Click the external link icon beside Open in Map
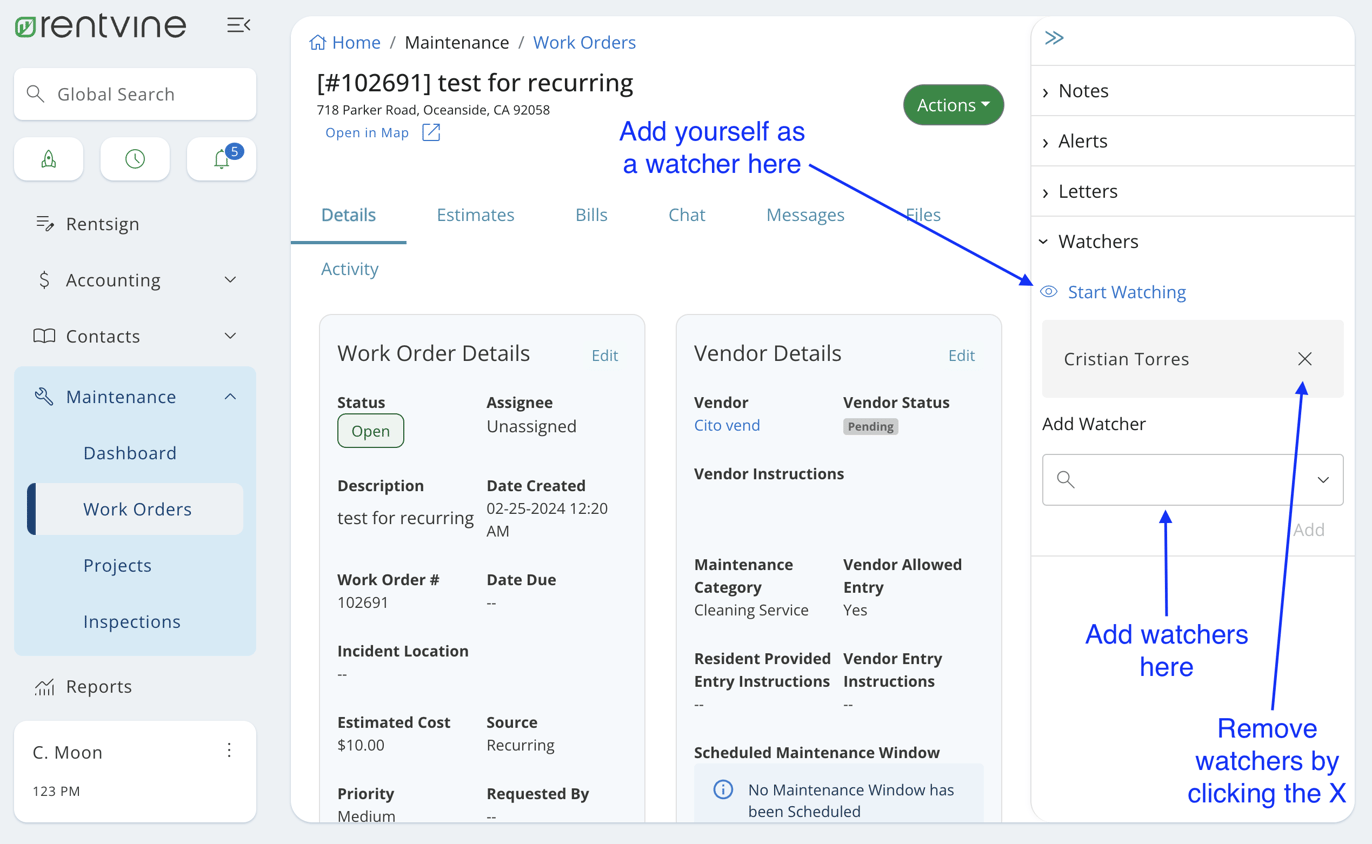 pyautogui.click(x=430, y=131)
